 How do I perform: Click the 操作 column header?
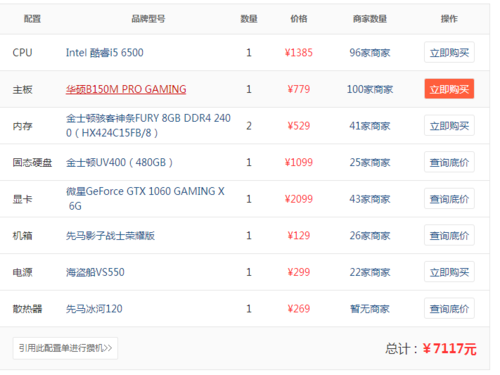[449, 19]
